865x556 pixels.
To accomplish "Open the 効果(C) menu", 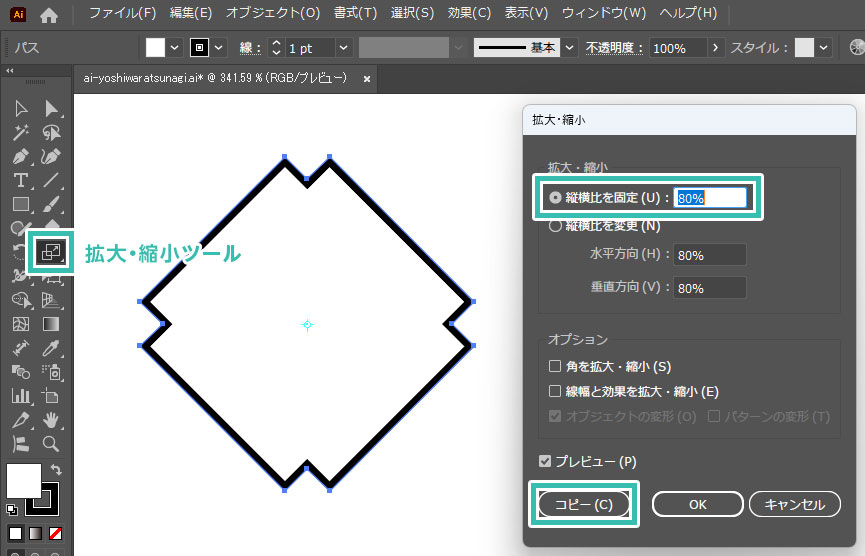I will point(469,14).
